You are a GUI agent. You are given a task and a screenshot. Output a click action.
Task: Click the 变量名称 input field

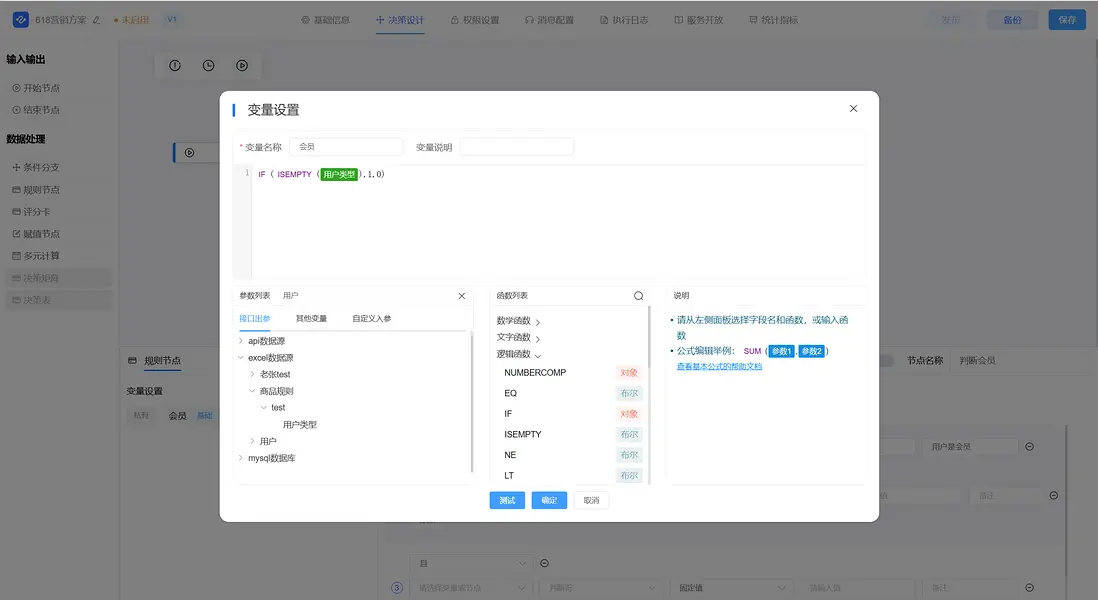tap(346, 147)
